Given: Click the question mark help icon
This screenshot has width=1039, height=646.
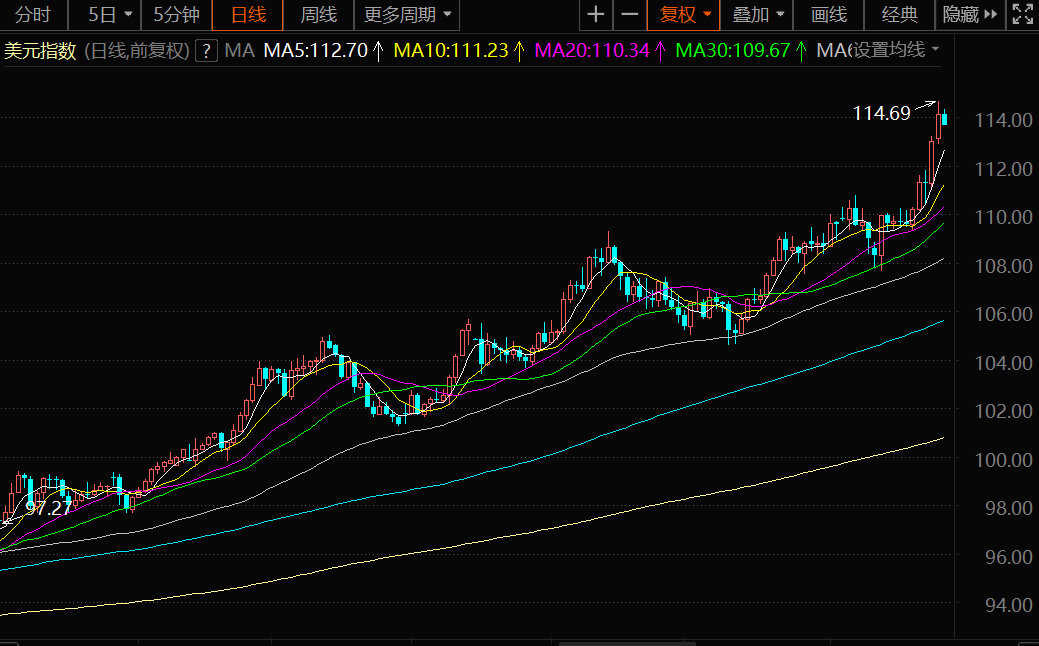Looking at the screenshot, I should click(206, 51).
